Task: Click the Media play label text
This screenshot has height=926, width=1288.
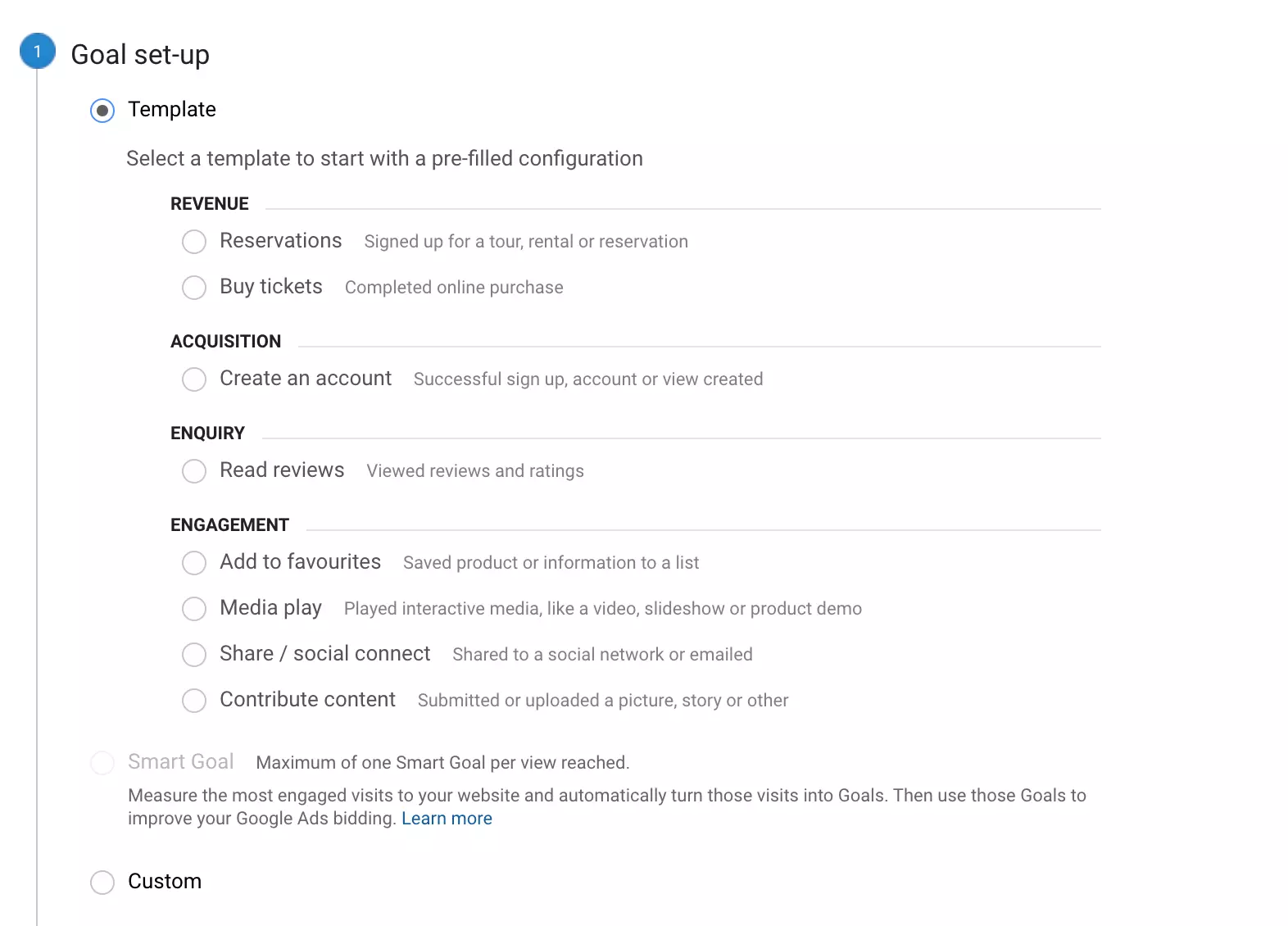Action: (270, 608)
